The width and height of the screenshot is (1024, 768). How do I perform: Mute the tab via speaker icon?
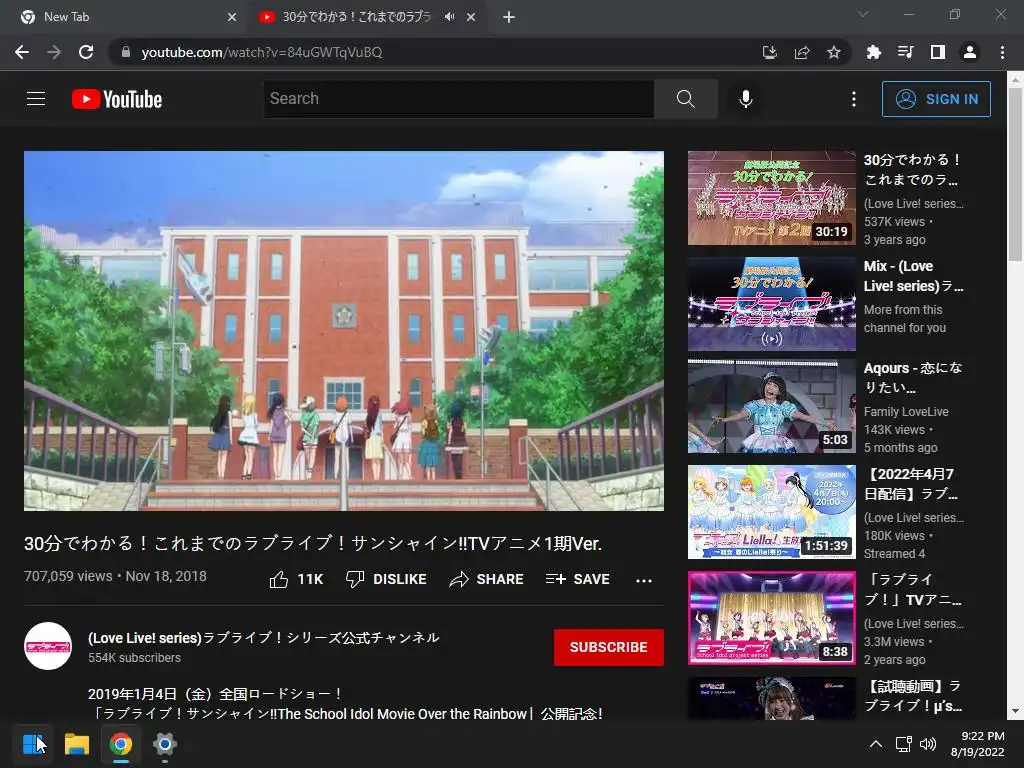pos(449,17)
